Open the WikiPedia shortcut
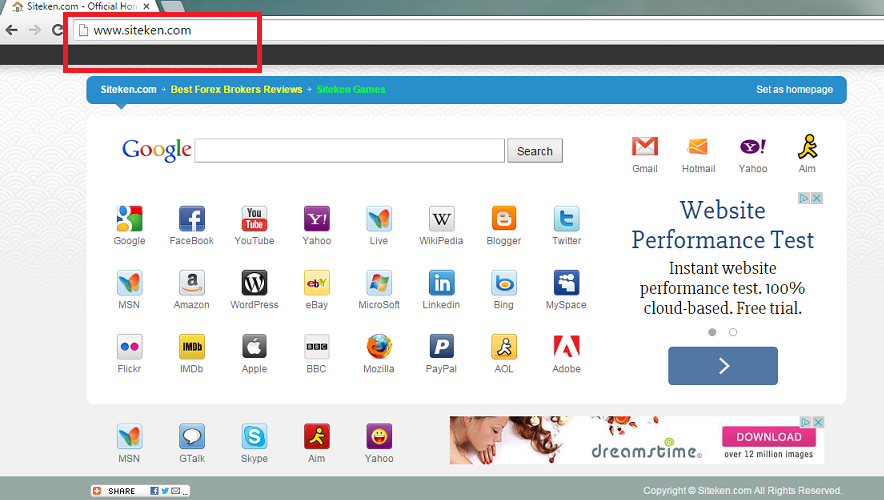This screenshot has height=500, width=884. 441,219
